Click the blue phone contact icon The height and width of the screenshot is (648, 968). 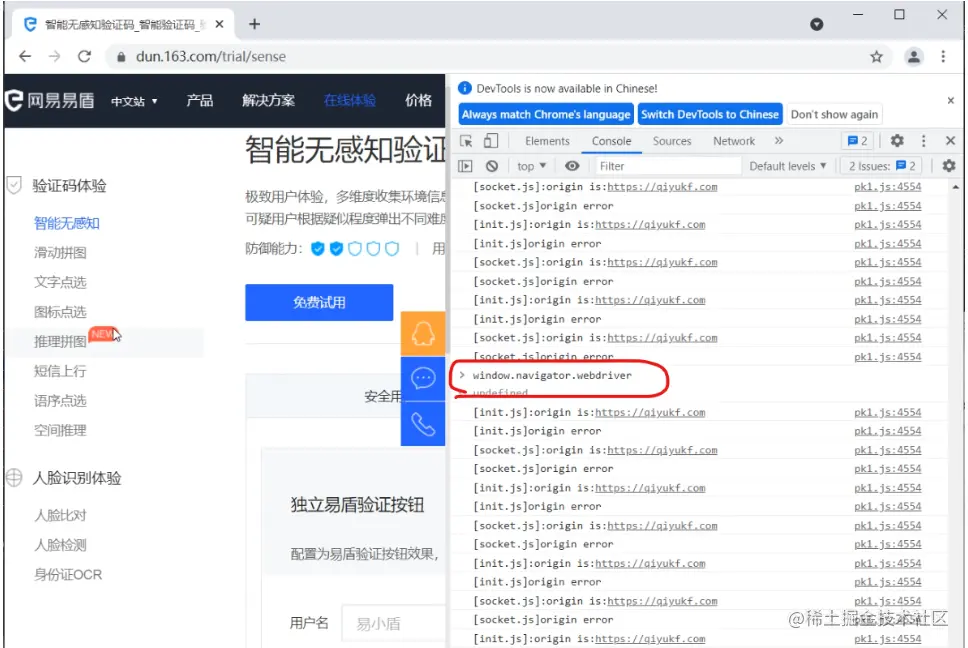pos(423,424)
